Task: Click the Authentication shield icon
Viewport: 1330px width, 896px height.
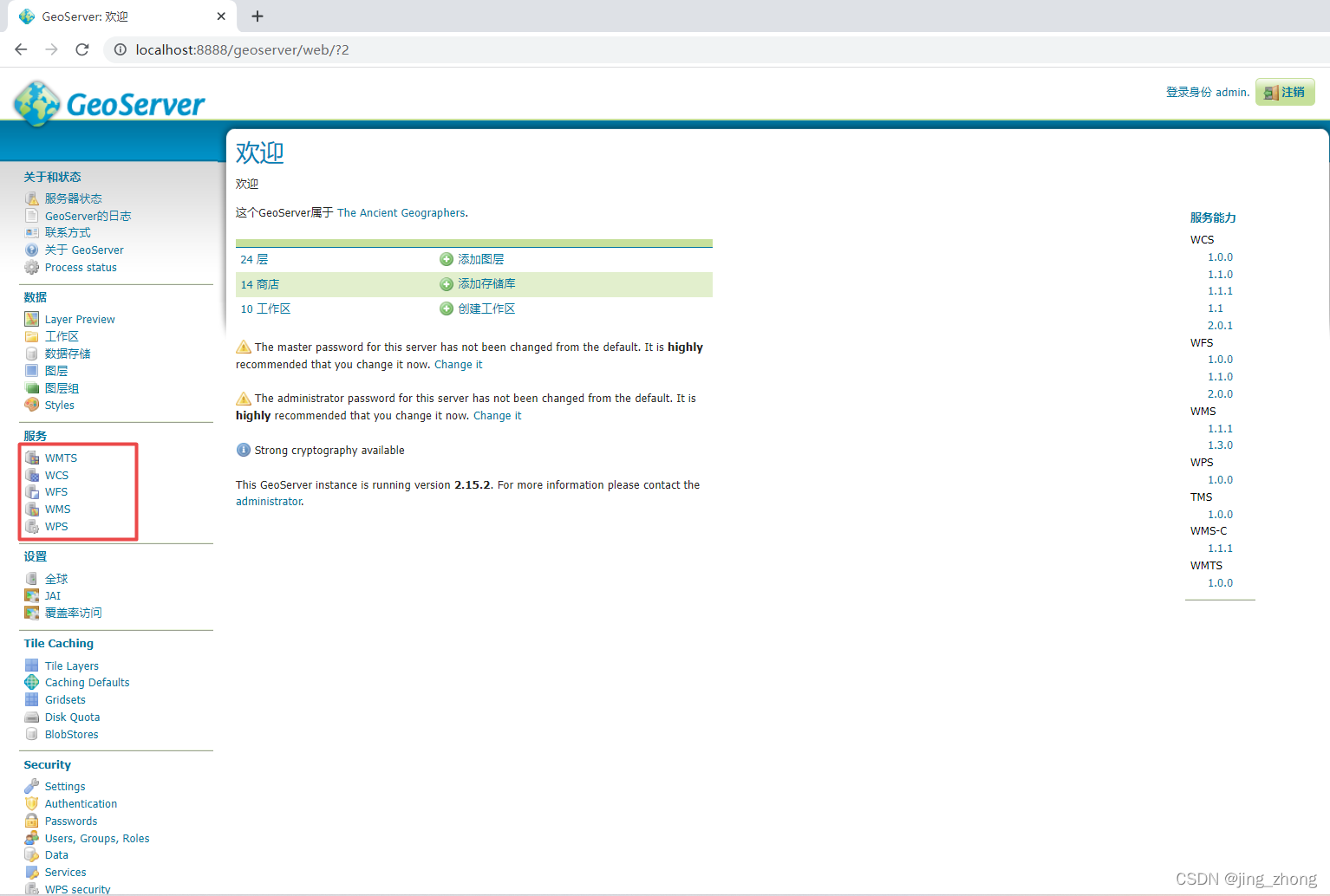Action: tap(32, 803)
